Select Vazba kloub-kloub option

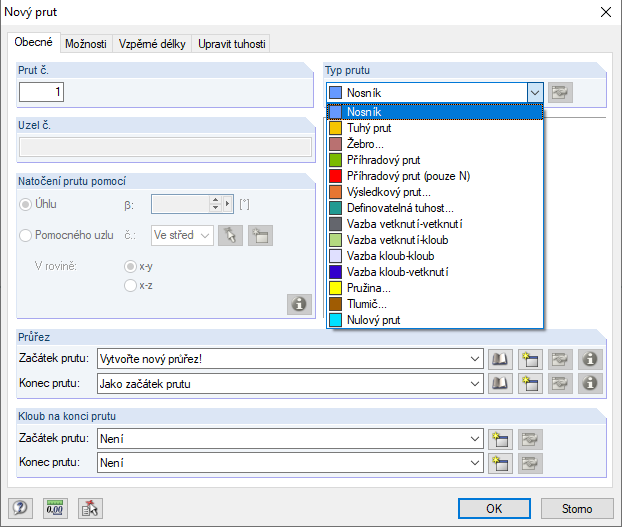435,256
